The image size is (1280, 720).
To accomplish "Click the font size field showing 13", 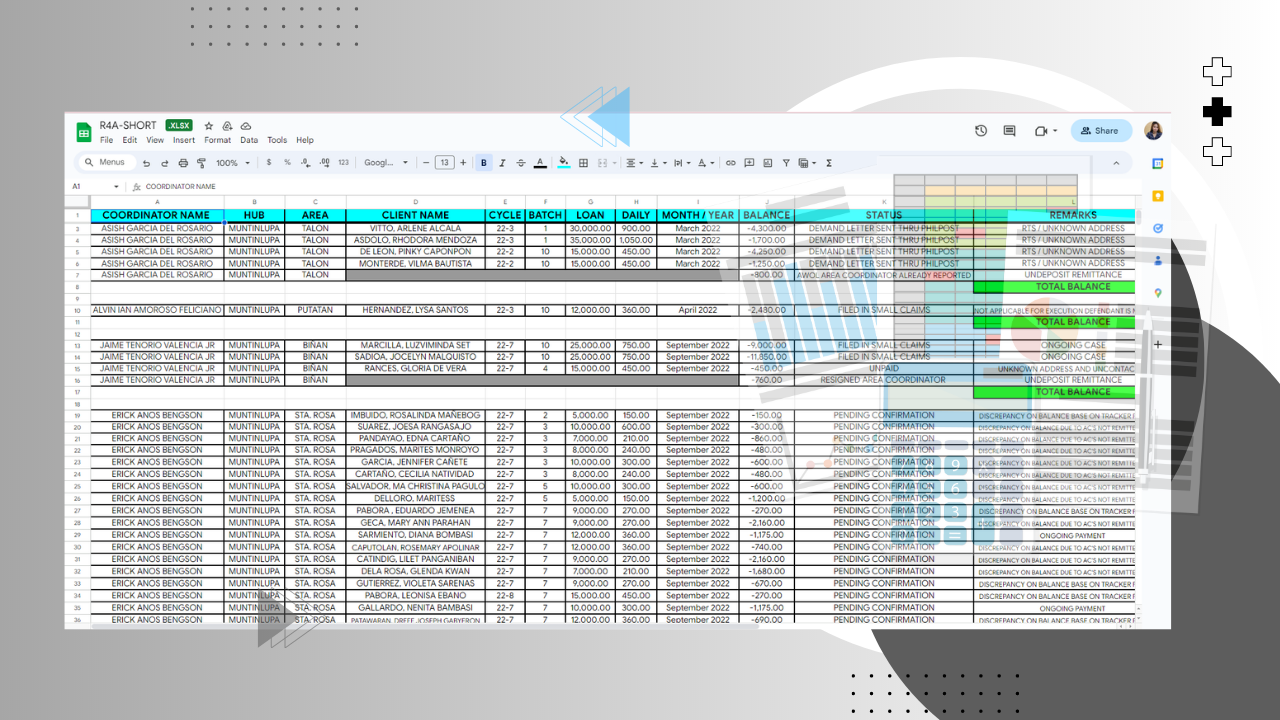I will [445, 163].
